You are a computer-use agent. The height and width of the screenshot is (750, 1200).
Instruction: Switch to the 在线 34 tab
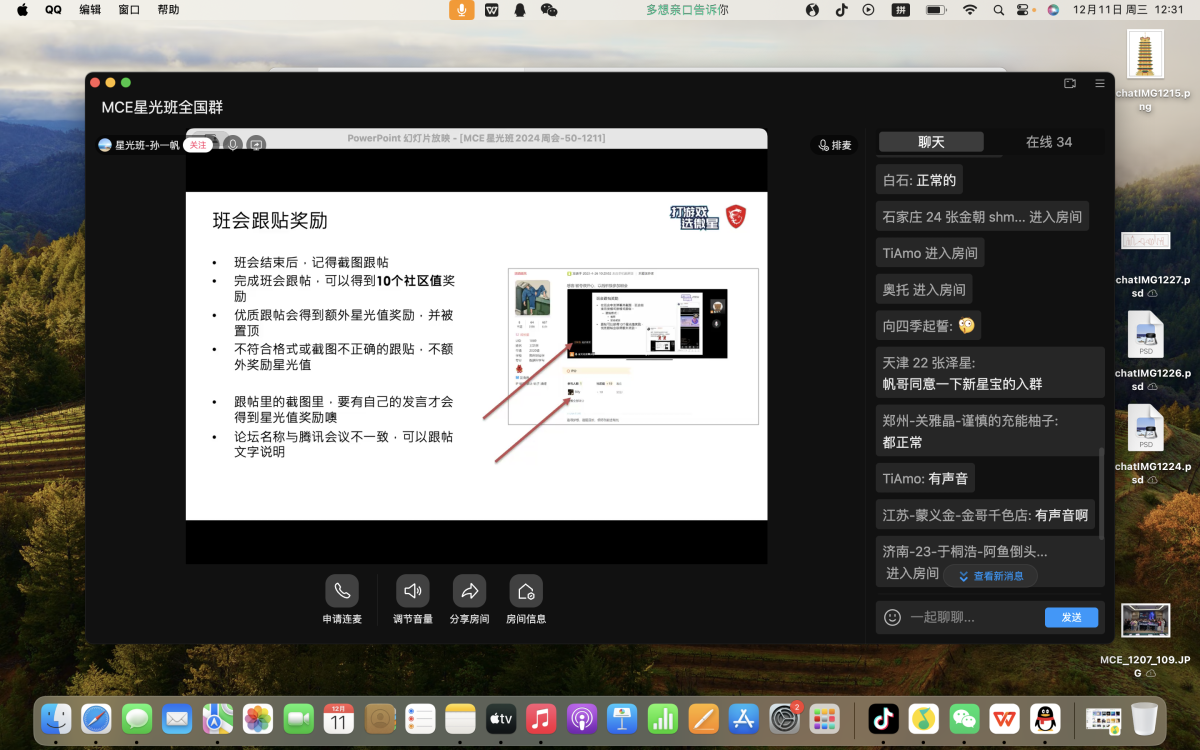[1048, 142]
